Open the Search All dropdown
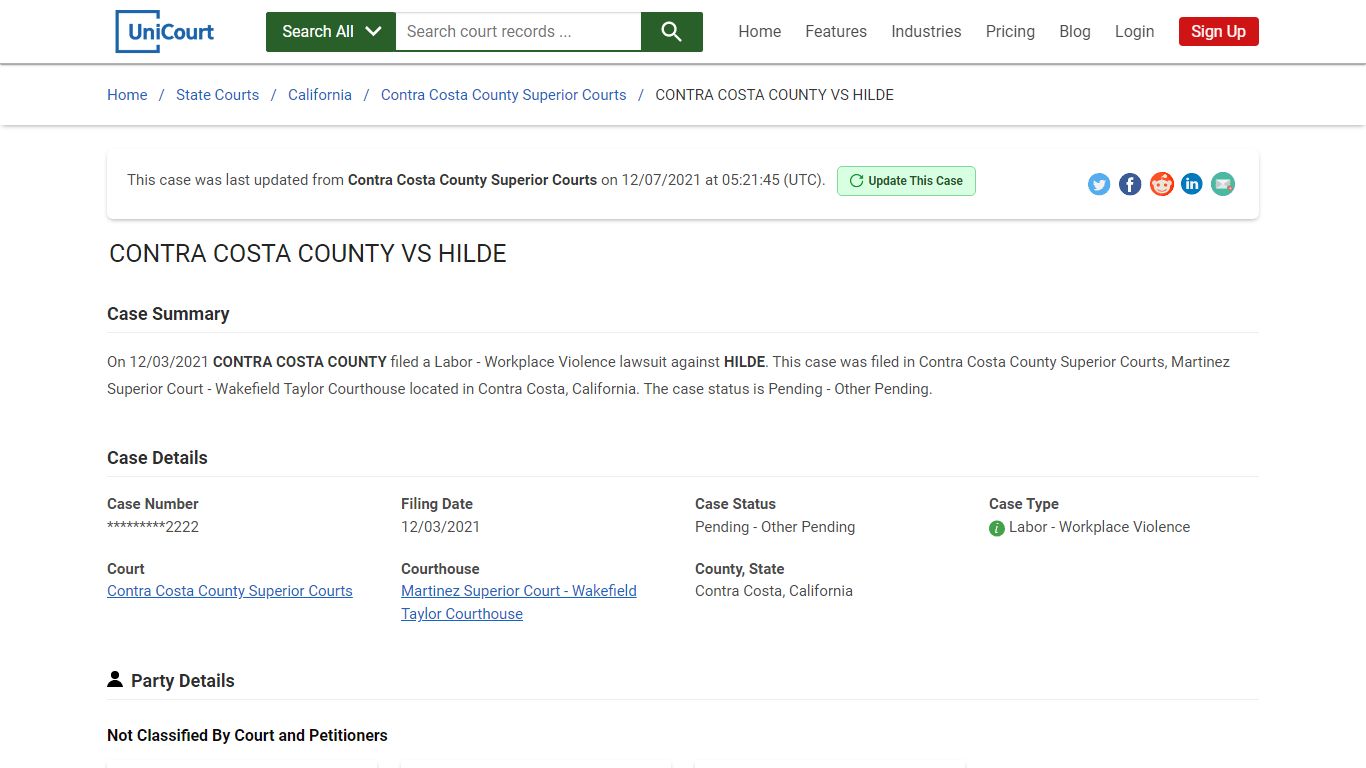The width and height of the screenshot is (1366, 768). pos(331,32)
